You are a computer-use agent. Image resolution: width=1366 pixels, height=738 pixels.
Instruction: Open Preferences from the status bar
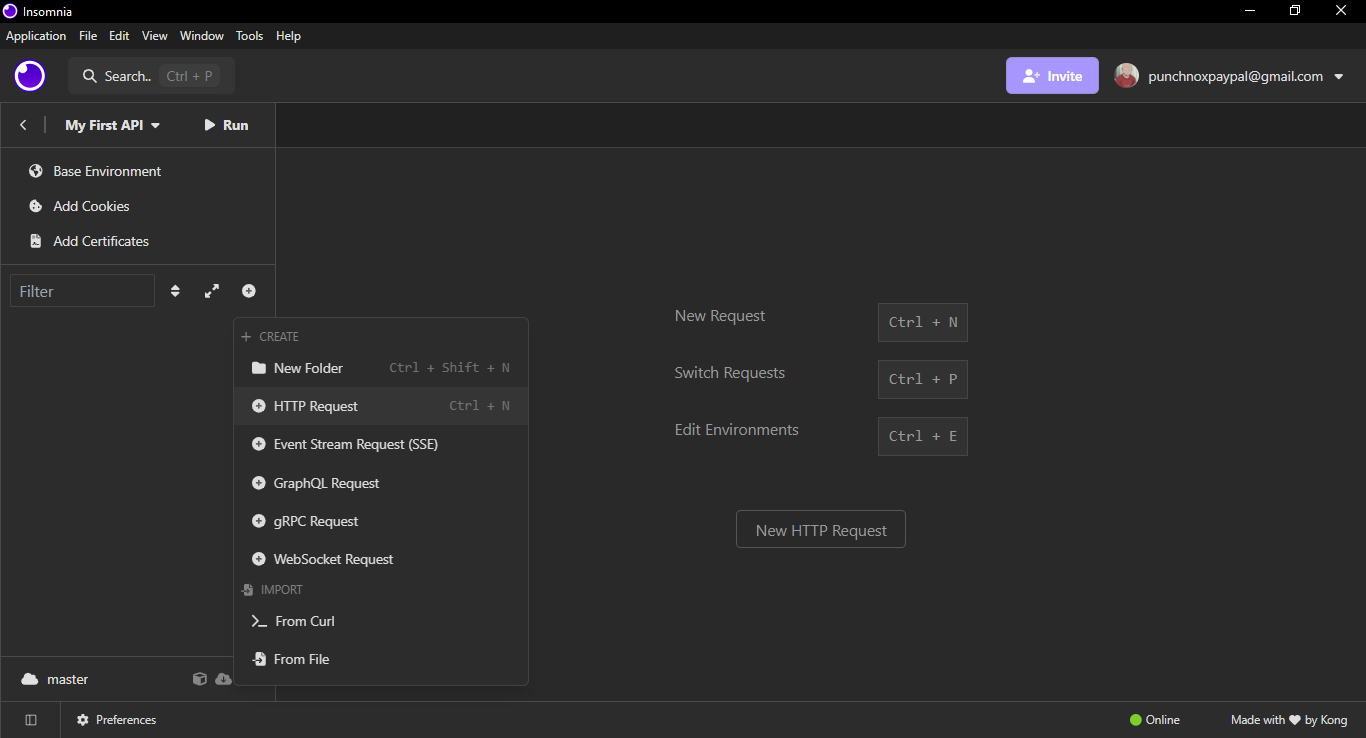116,720
